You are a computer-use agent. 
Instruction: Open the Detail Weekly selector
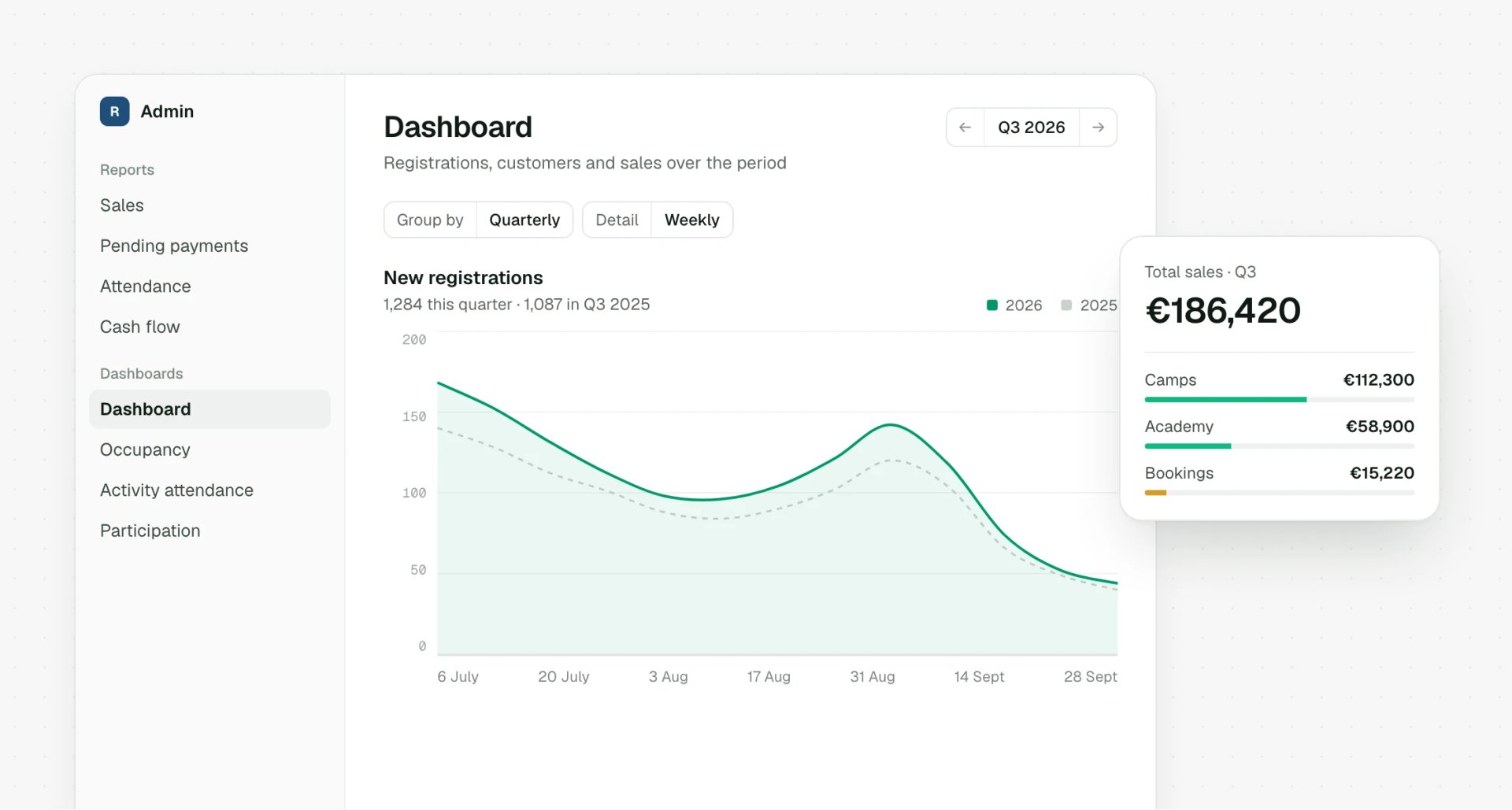pyautogui.click(x=658, y=220)
